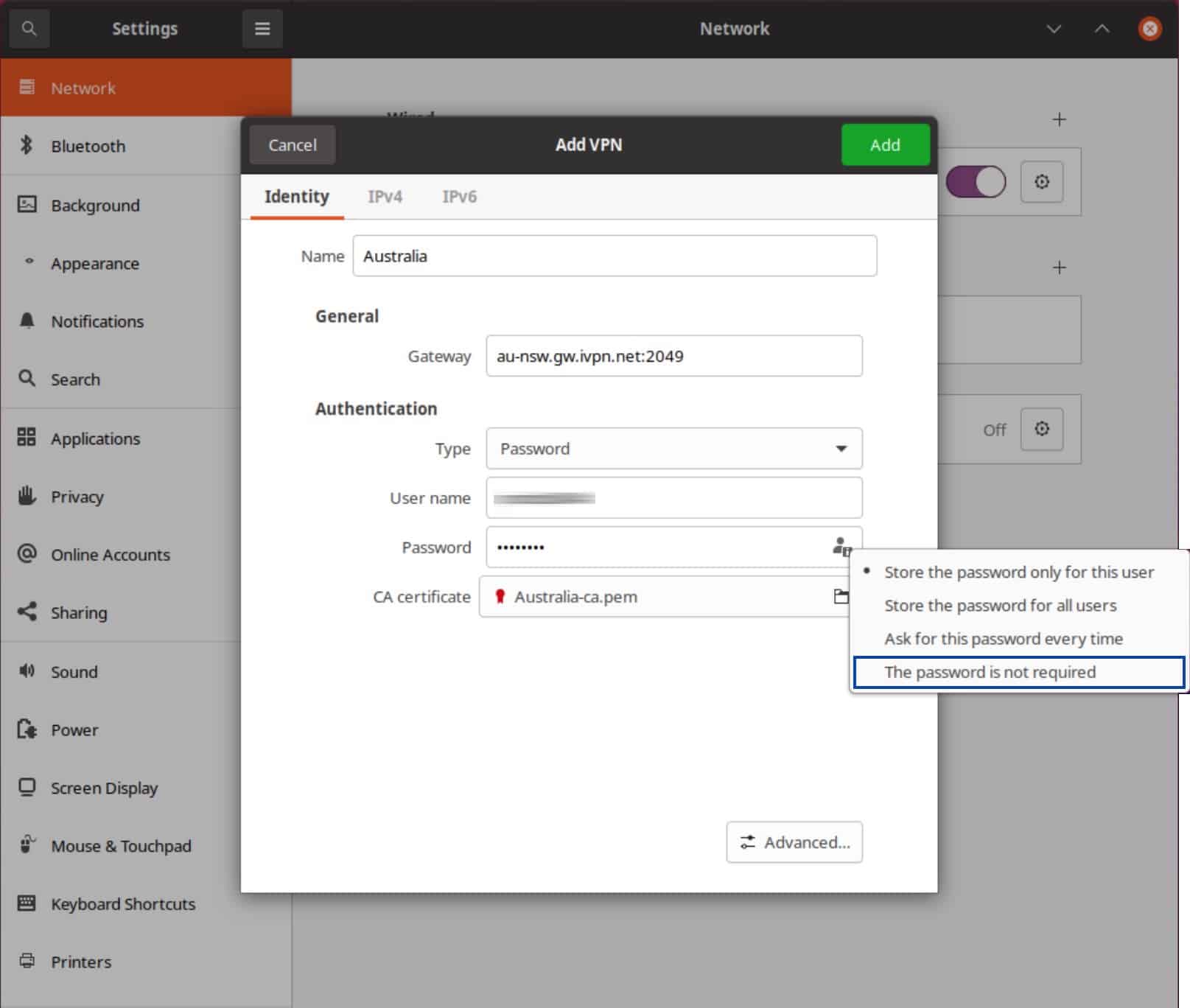1190x1008 pixels.
Task: Select Store the password only for this user
Action: click(1018, 572)
